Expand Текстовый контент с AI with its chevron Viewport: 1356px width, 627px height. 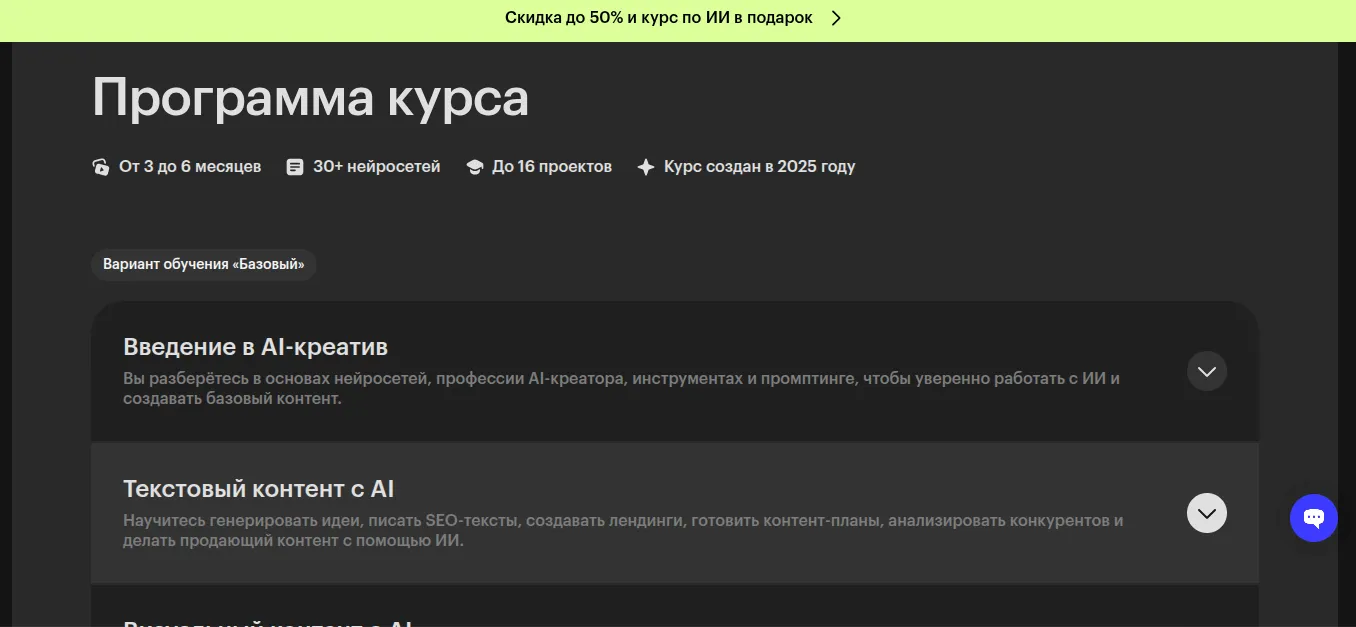tap(1207, 513)
